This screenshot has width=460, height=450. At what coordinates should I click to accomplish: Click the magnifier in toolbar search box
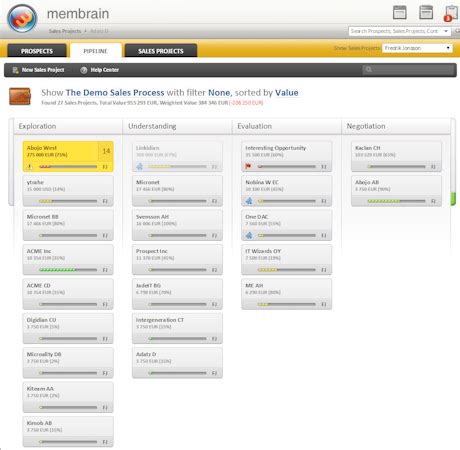click(x=369, y=69)
